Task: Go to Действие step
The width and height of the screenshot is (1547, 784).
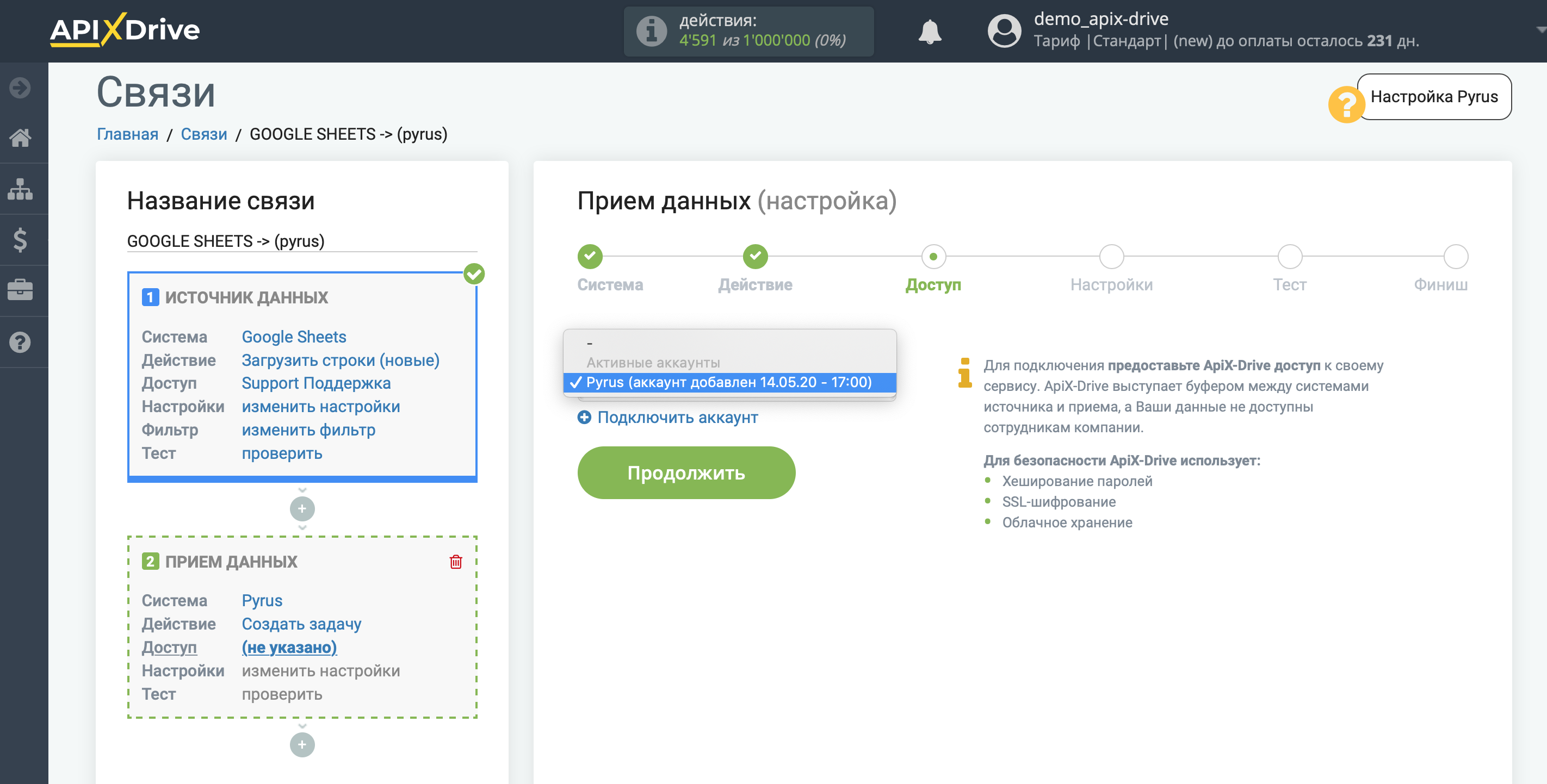Action: 755,257
